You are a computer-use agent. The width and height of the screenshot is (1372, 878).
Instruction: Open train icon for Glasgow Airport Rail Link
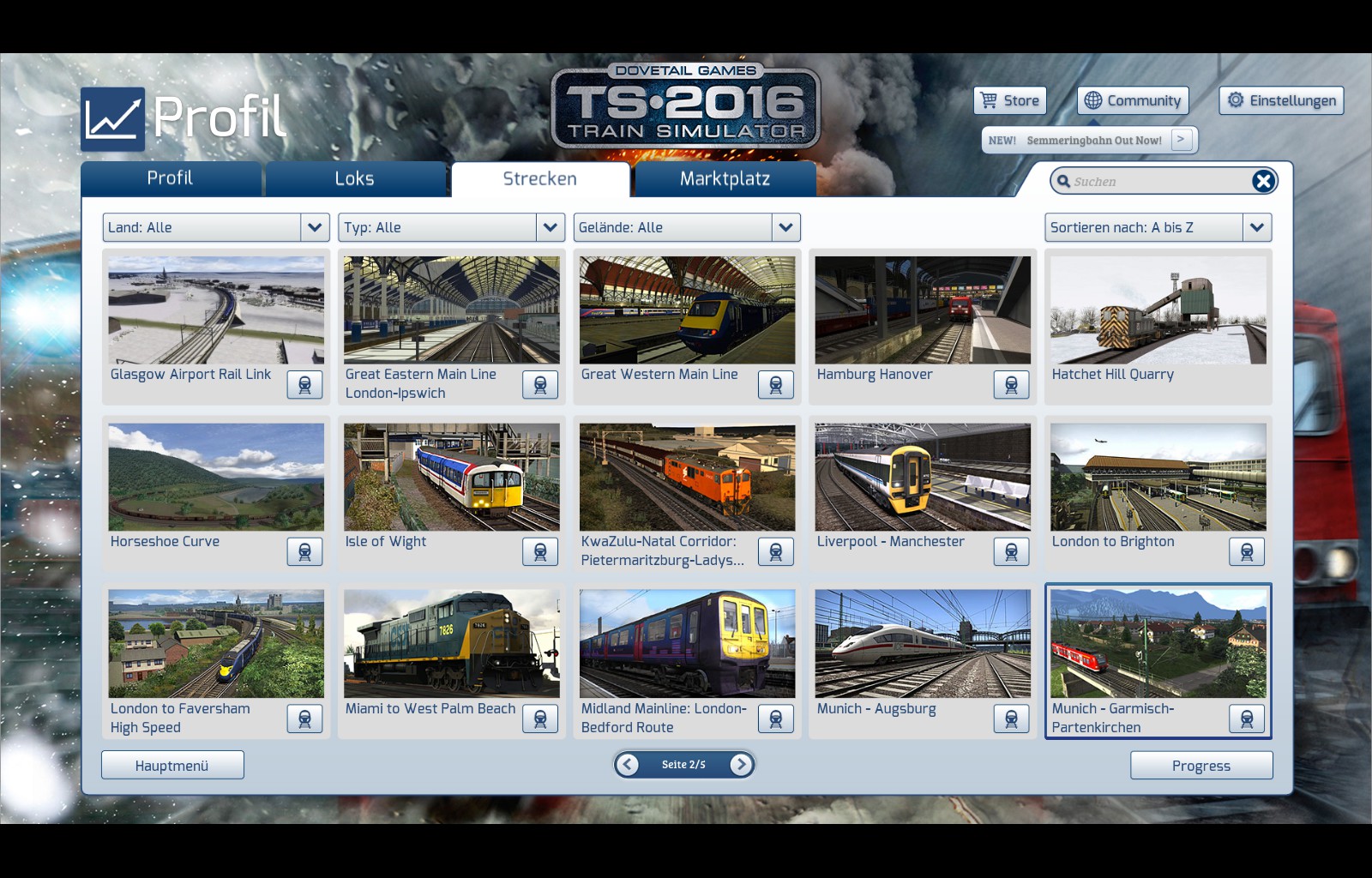pos(304,385)
